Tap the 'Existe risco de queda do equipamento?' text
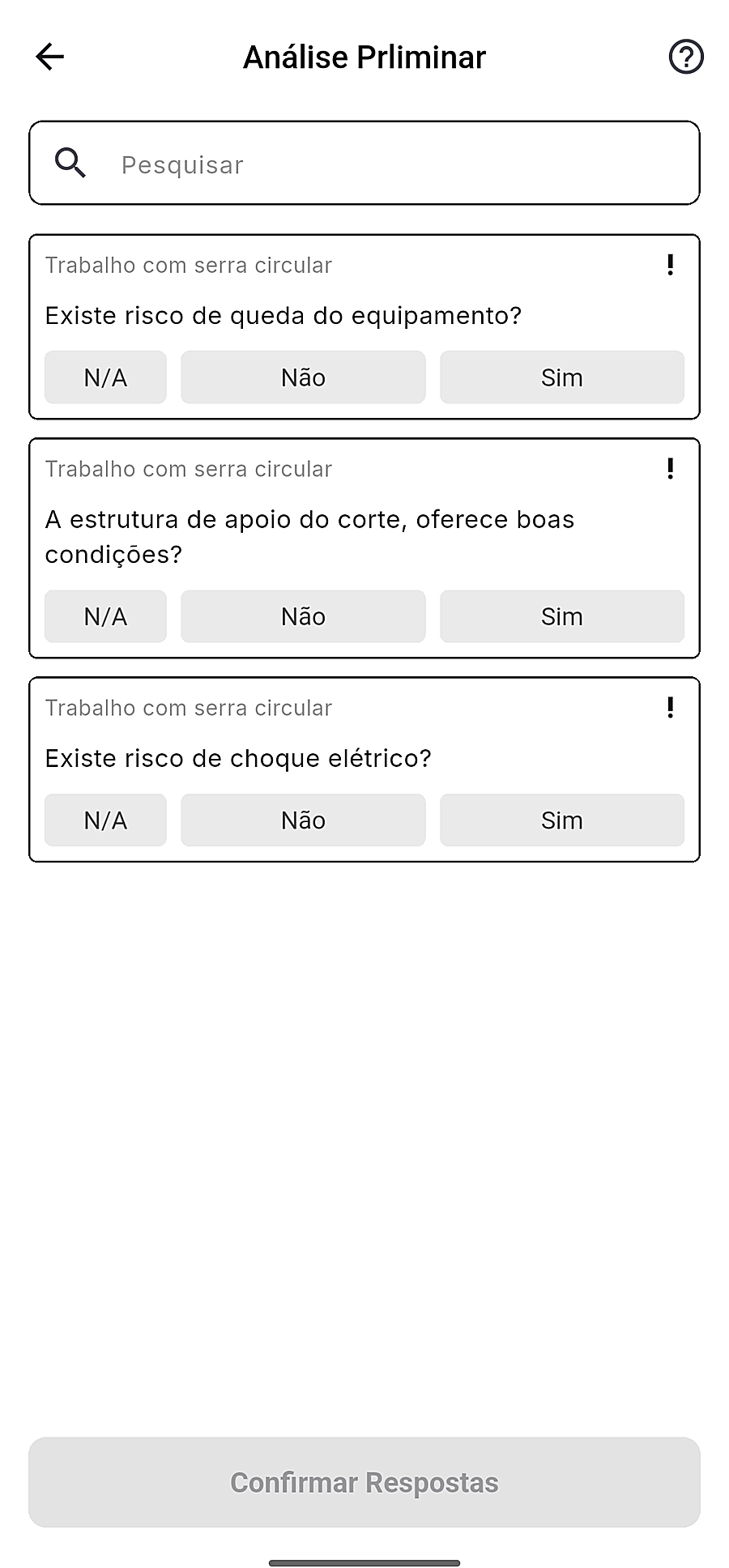 [x=283, y=316]
